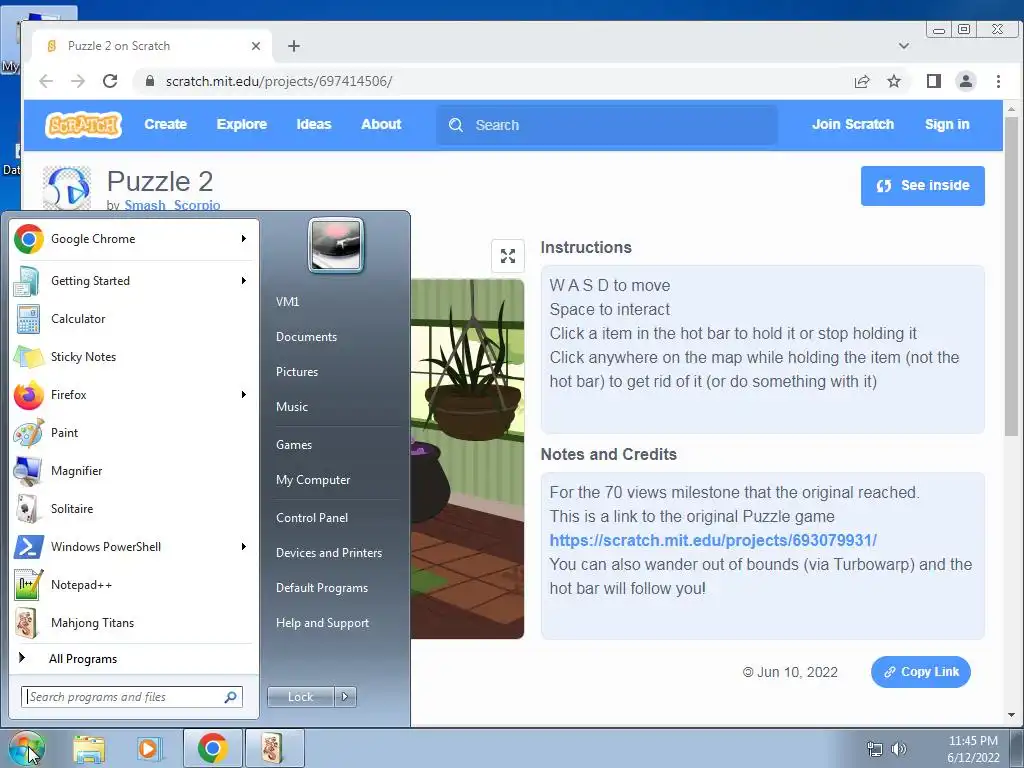The width and height of the screenshot is (1024, 768).
Task: Open Chrome side panel icon
Action: [934, 81]
